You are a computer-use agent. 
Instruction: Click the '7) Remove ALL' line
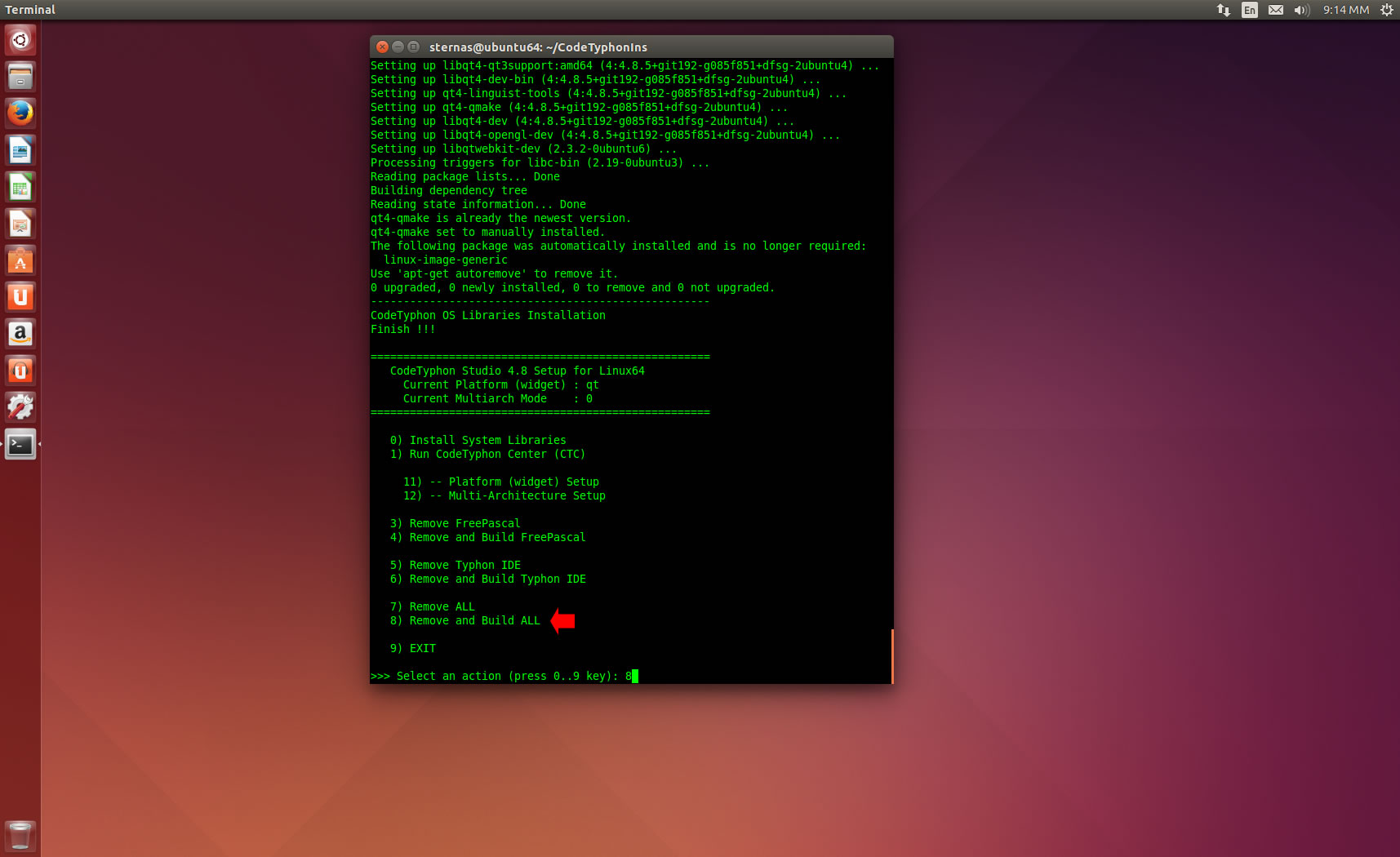(432, 606)
